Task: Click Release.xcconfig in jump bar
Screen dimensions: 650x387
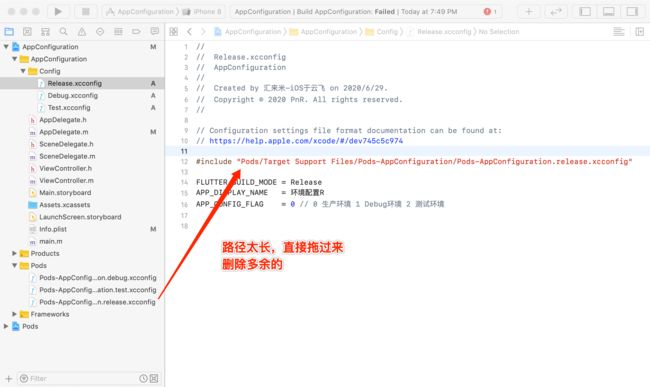Action: (439, 31)
